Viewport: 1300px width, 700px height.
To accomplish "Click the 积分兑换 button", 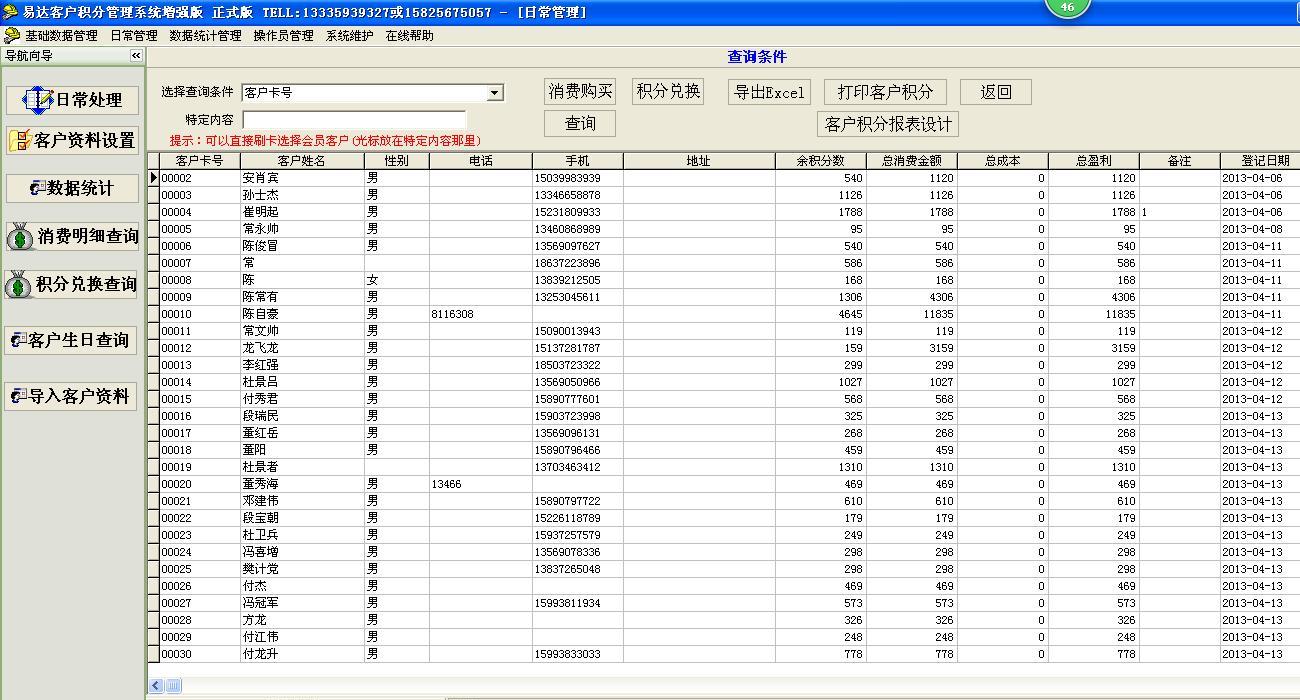I will (668, 91).
